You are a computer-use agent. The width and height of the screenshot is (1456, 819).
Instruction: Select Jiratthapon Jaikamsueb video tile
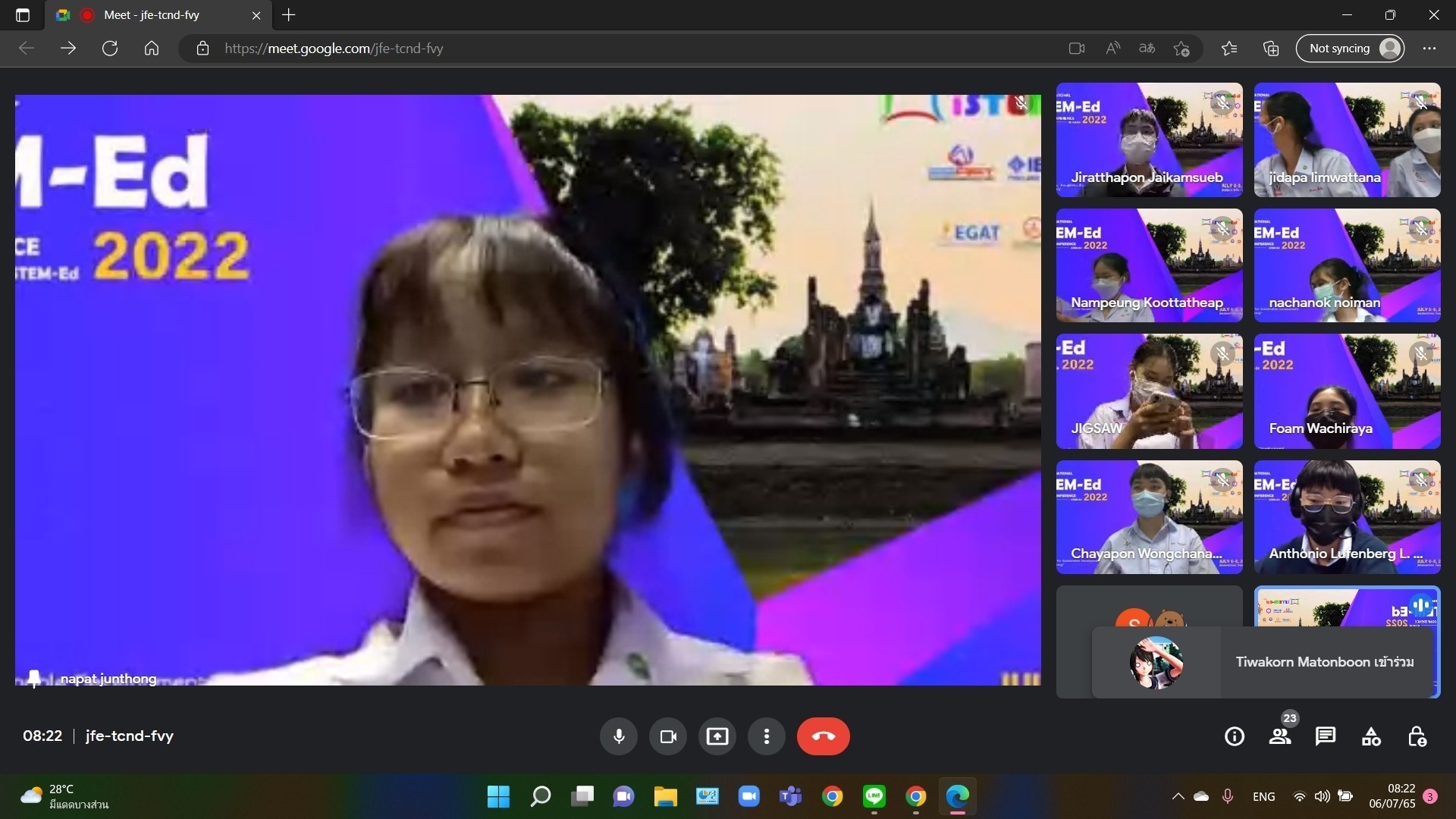point(1150,140)
